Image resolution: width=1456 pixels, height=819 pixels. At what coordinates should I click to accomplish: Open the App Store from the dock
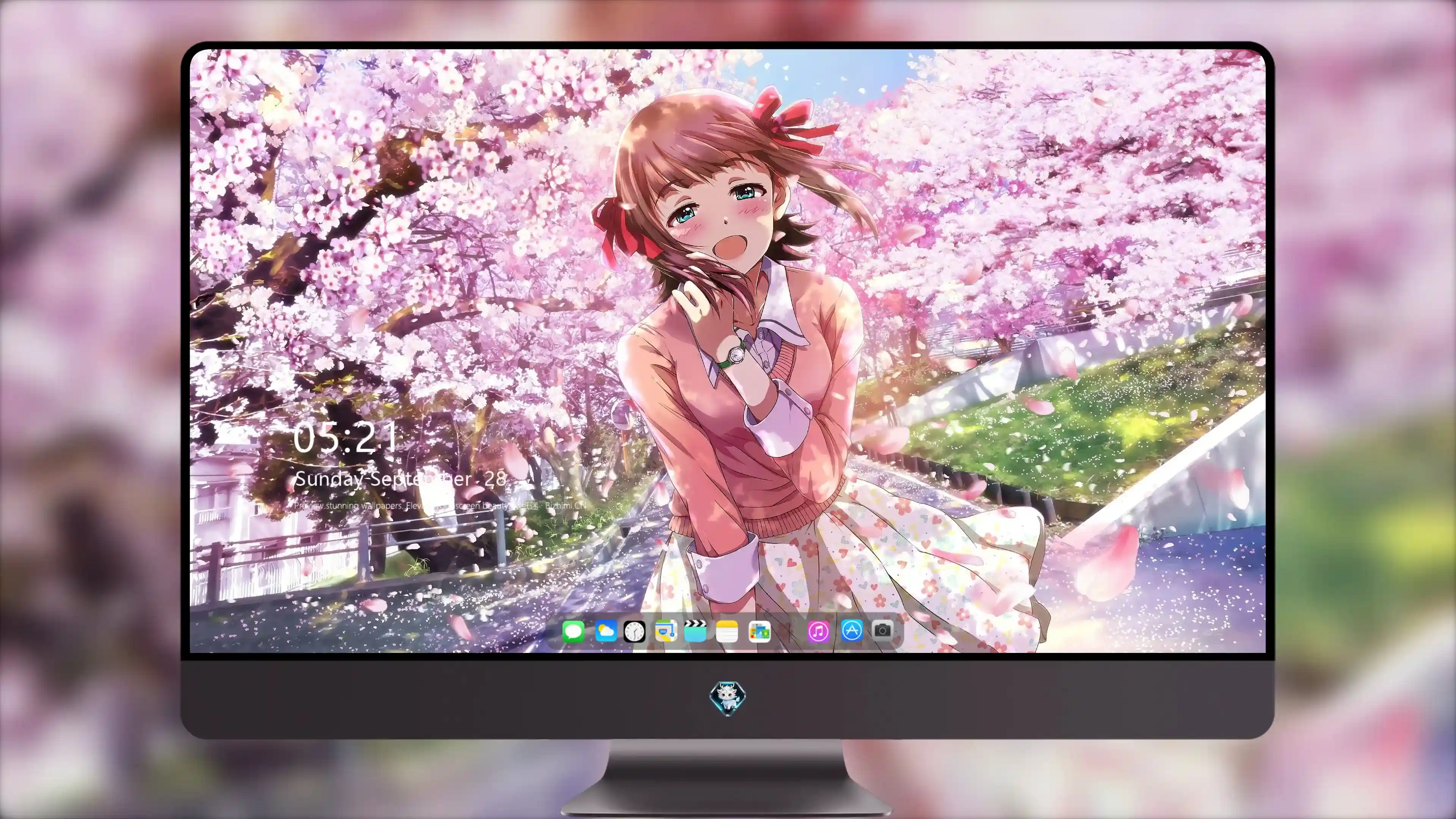click(x=852, y=630)
